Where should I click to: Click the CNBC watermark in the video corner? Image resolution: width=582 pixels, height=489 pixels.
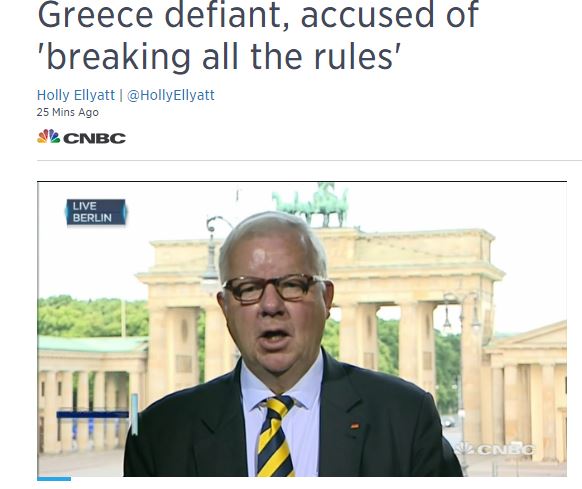coord(495,450)
